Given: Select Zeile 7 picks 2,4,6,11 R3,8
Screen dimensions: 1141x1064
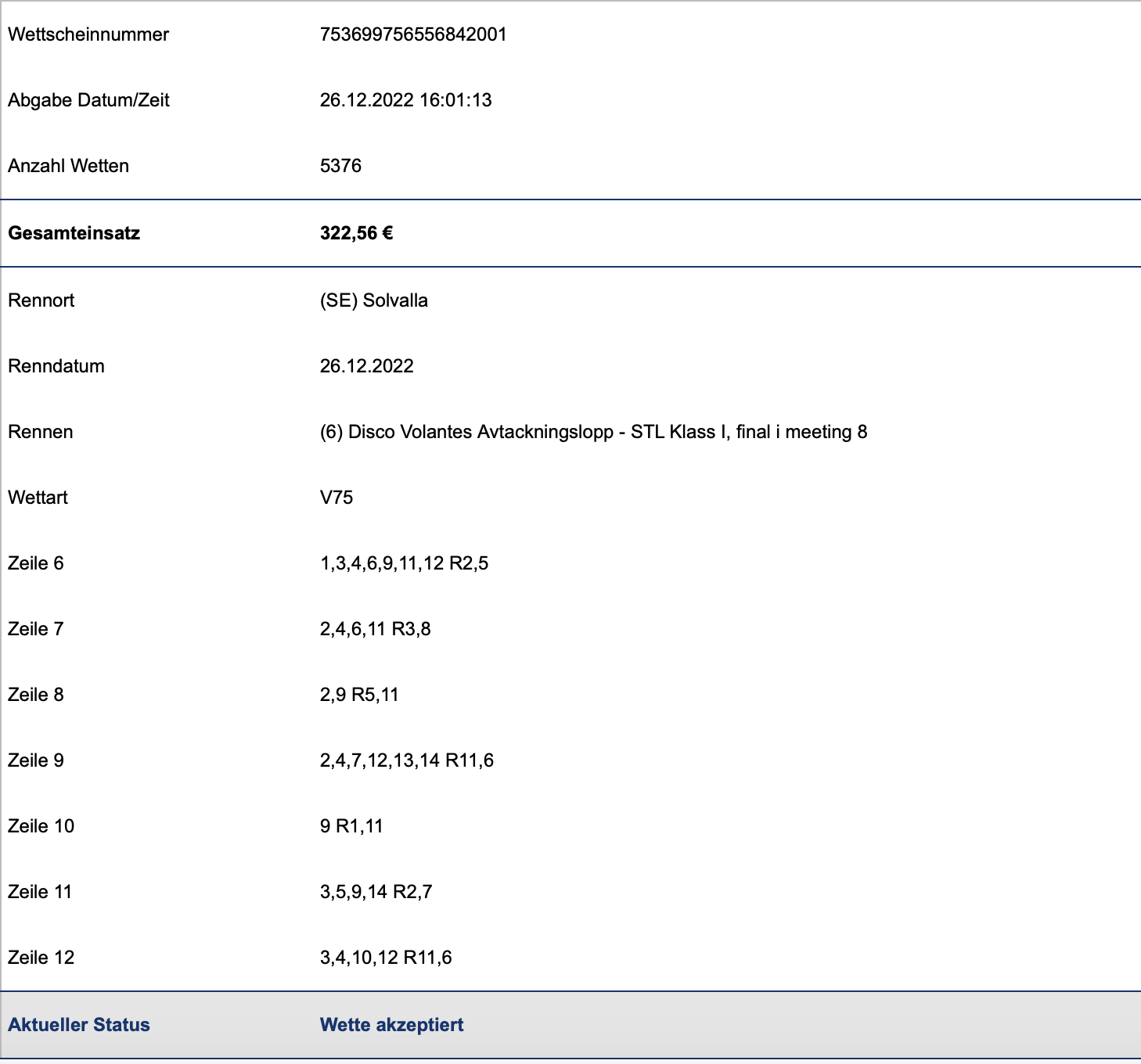Looking at the screenshot, I should 375,629.
